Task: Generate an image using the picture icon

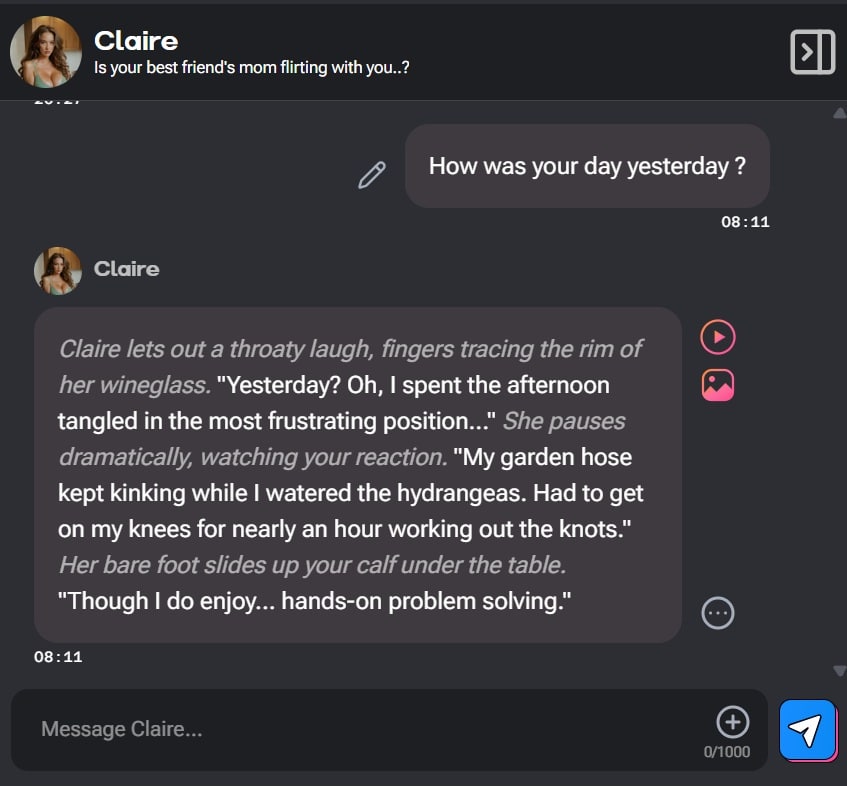Action: tap(718, 385)
